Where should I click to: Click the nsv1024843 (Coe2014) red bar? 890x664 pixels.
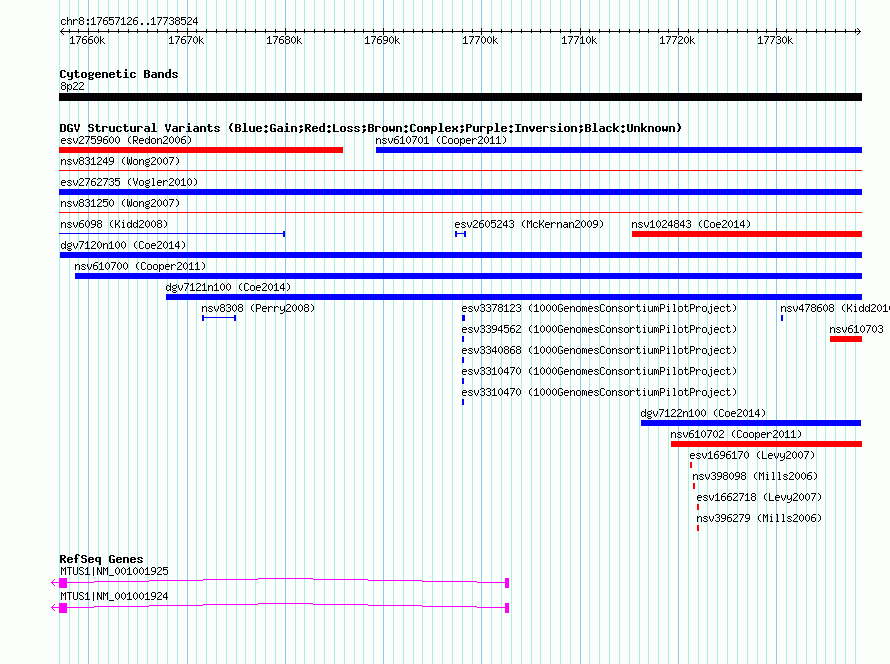click(x=747, y=234)
